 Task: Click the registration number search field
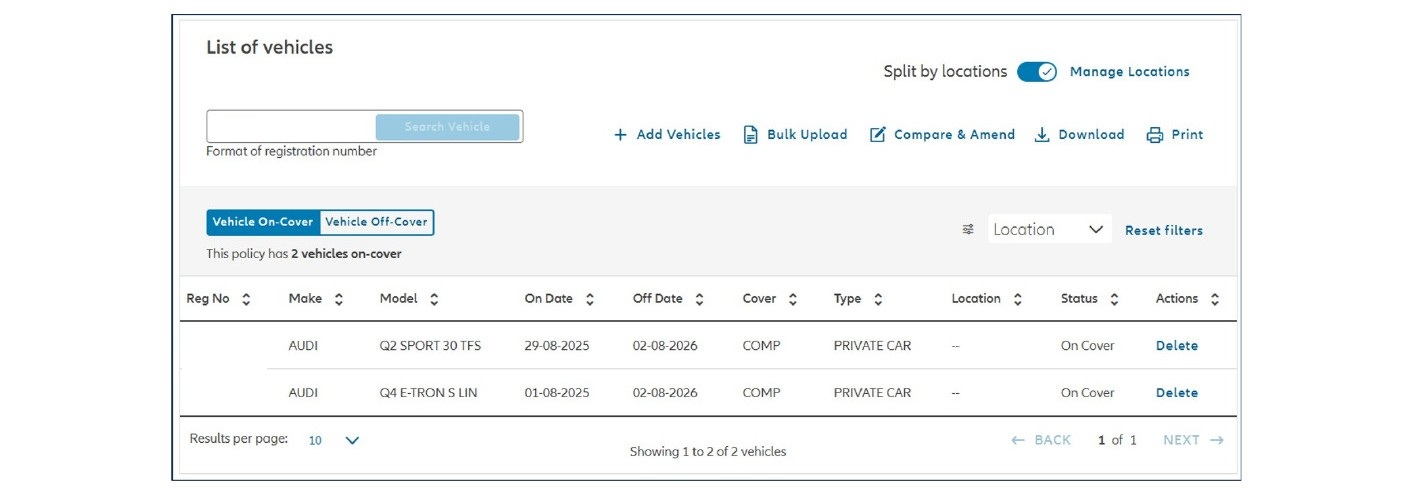coord(291,127)
